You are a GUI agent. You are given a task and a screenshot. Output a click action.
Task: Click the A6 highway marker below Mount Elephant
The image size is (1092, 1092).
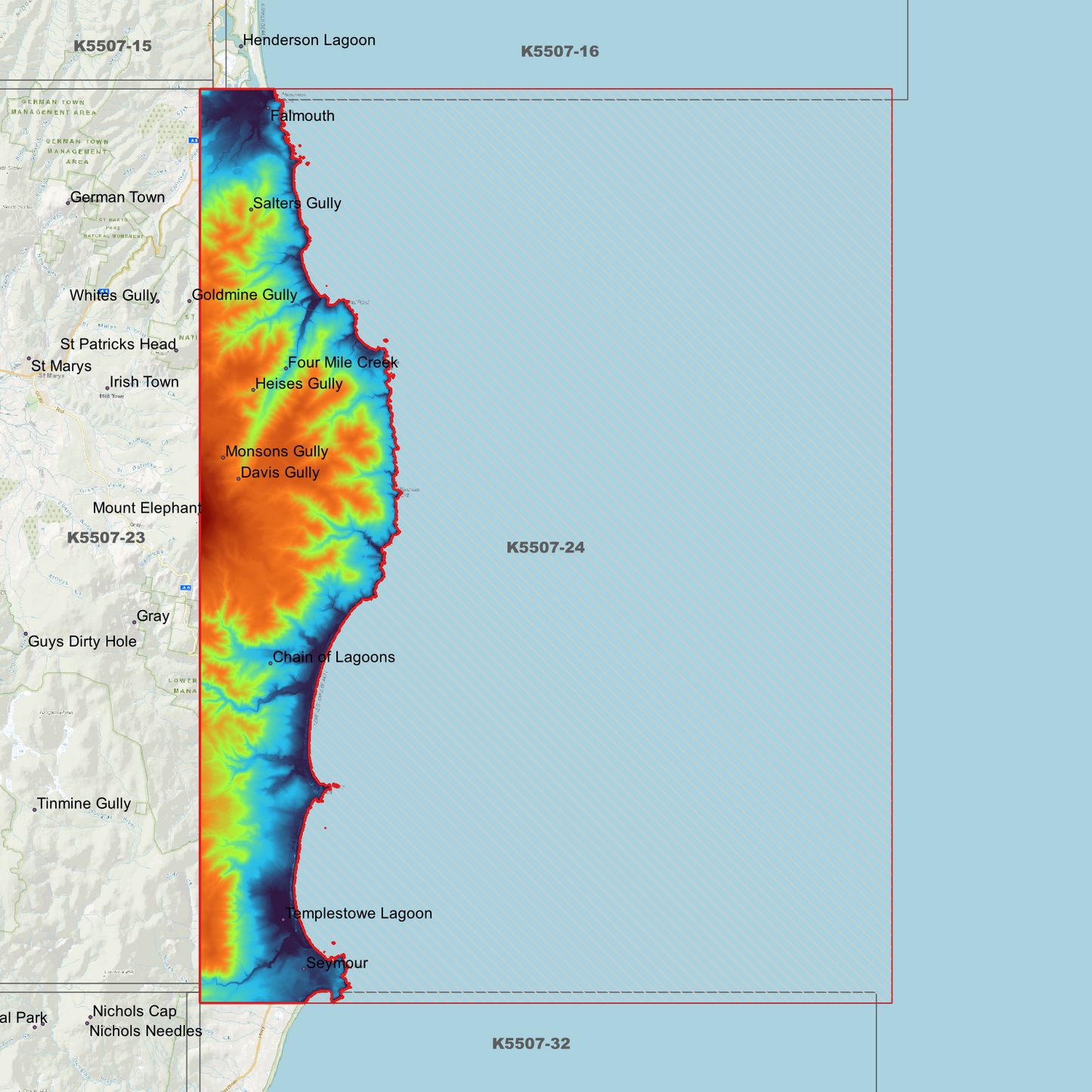click(x=186, y=587)
